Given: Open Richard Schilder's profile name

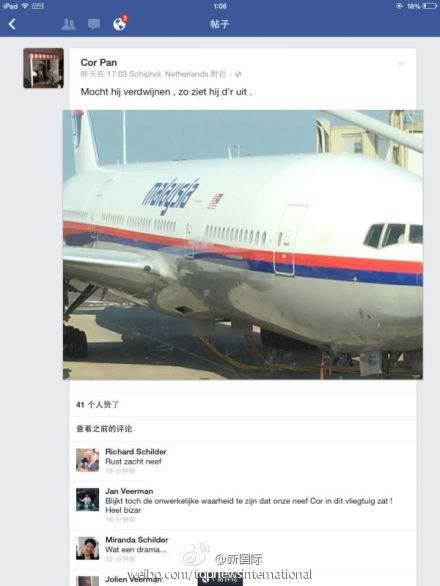Looking at the screenshot, I should click(x=136, y=451).
